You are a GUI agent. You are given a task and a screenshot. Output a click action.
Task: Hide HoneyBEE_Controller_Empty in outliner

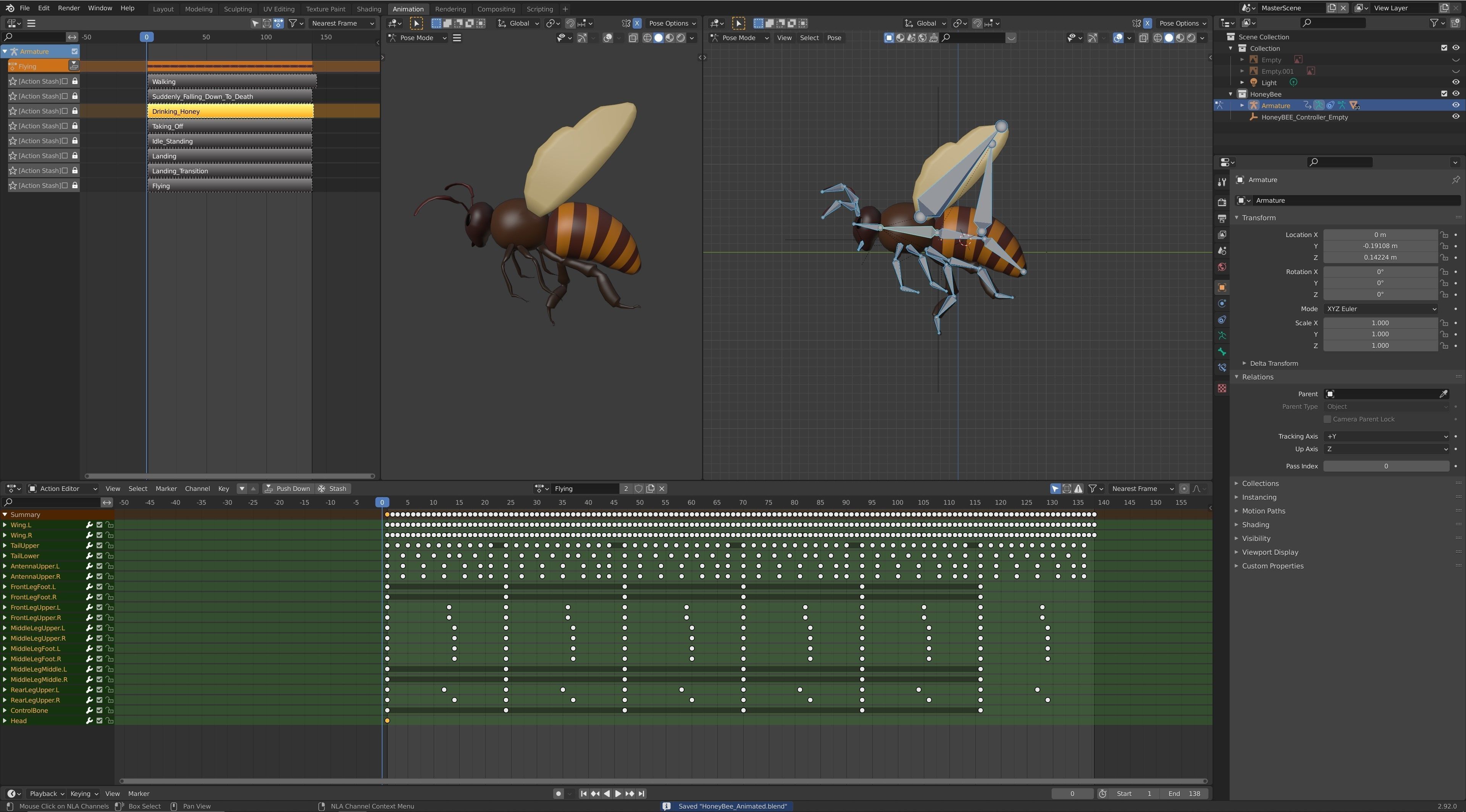coord(1456,117)
